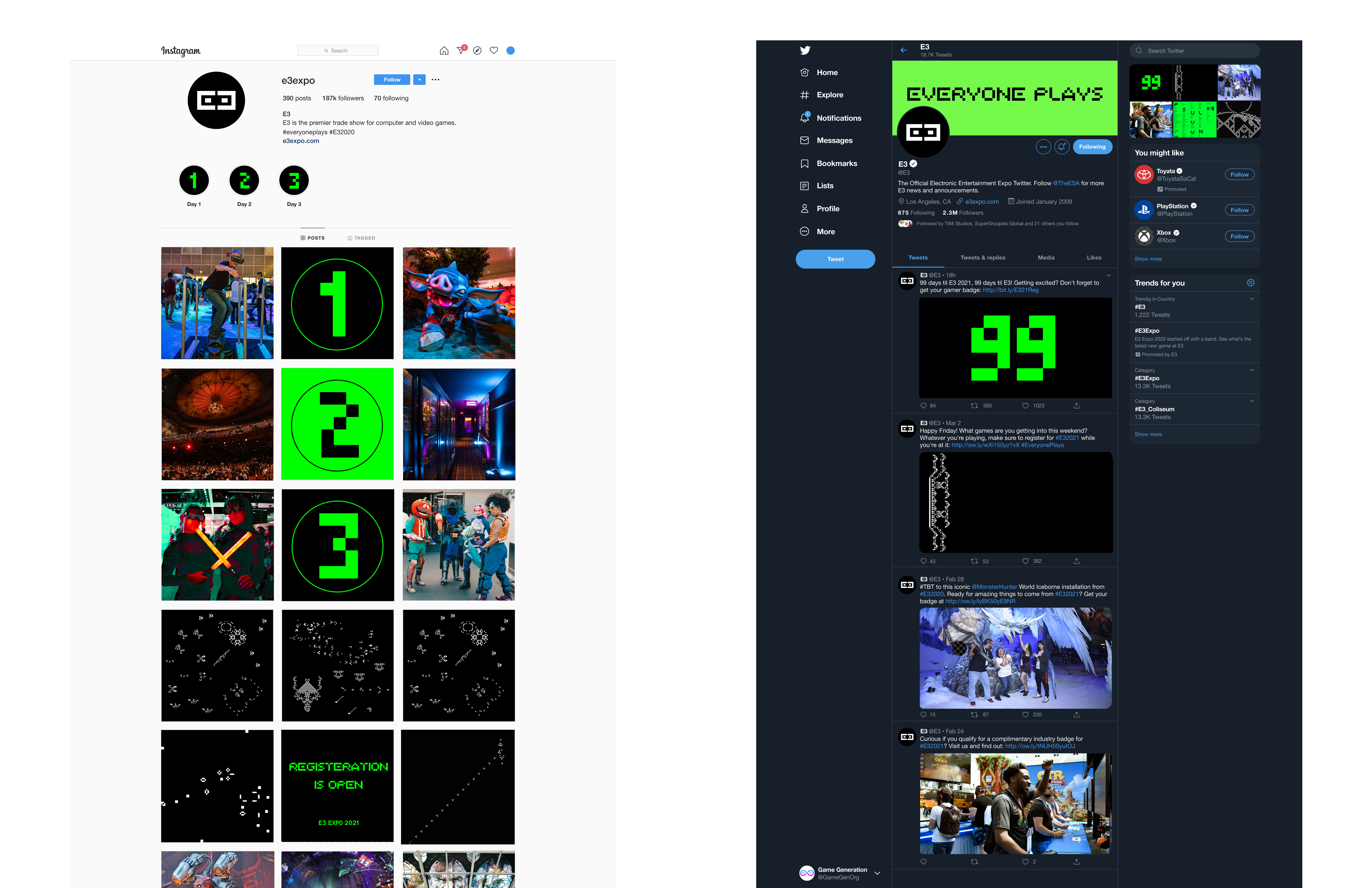
Task: Like the #TBT Monster Hunter tweet
Action: (1025, 714)
